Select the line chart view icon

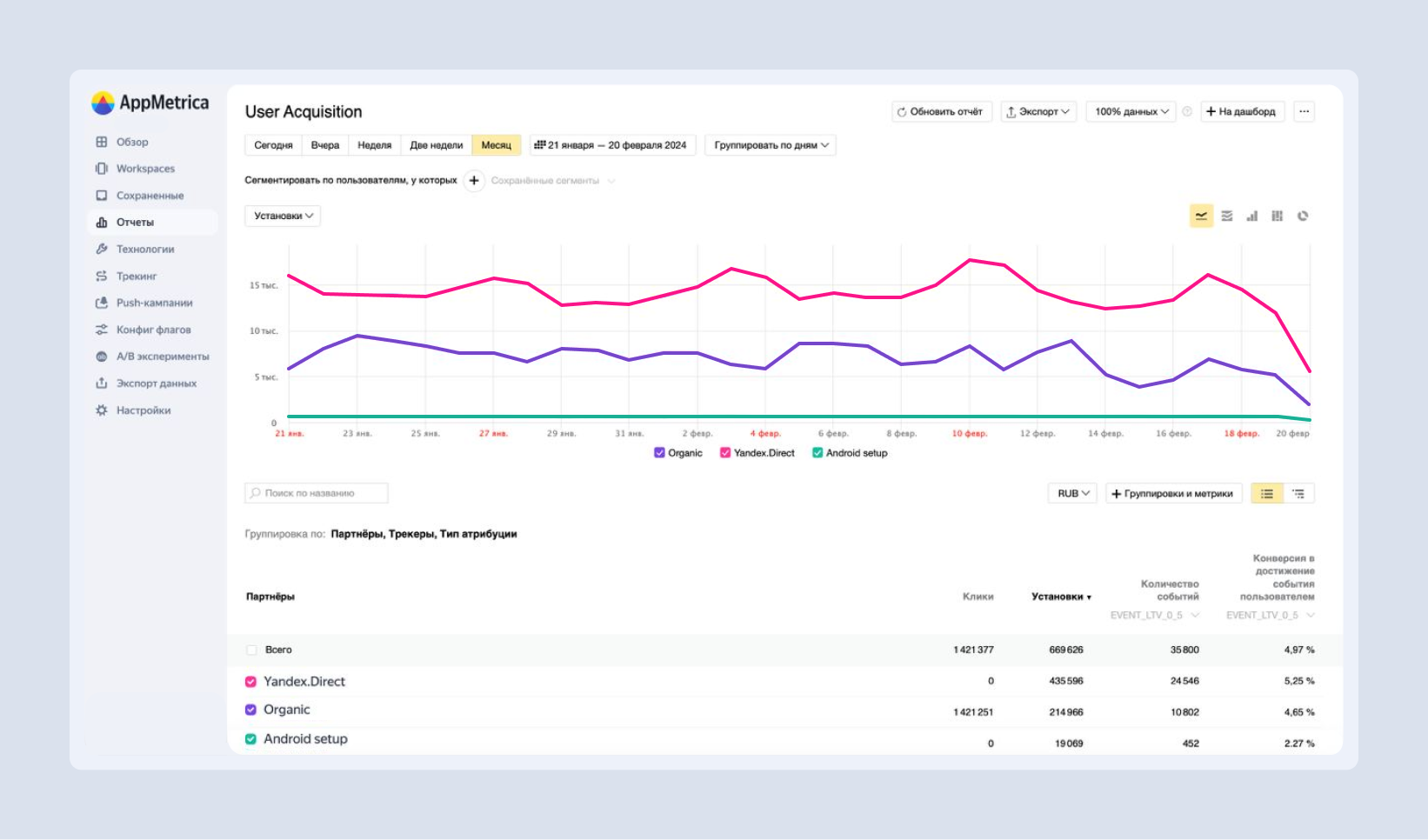pos(1201,217)
